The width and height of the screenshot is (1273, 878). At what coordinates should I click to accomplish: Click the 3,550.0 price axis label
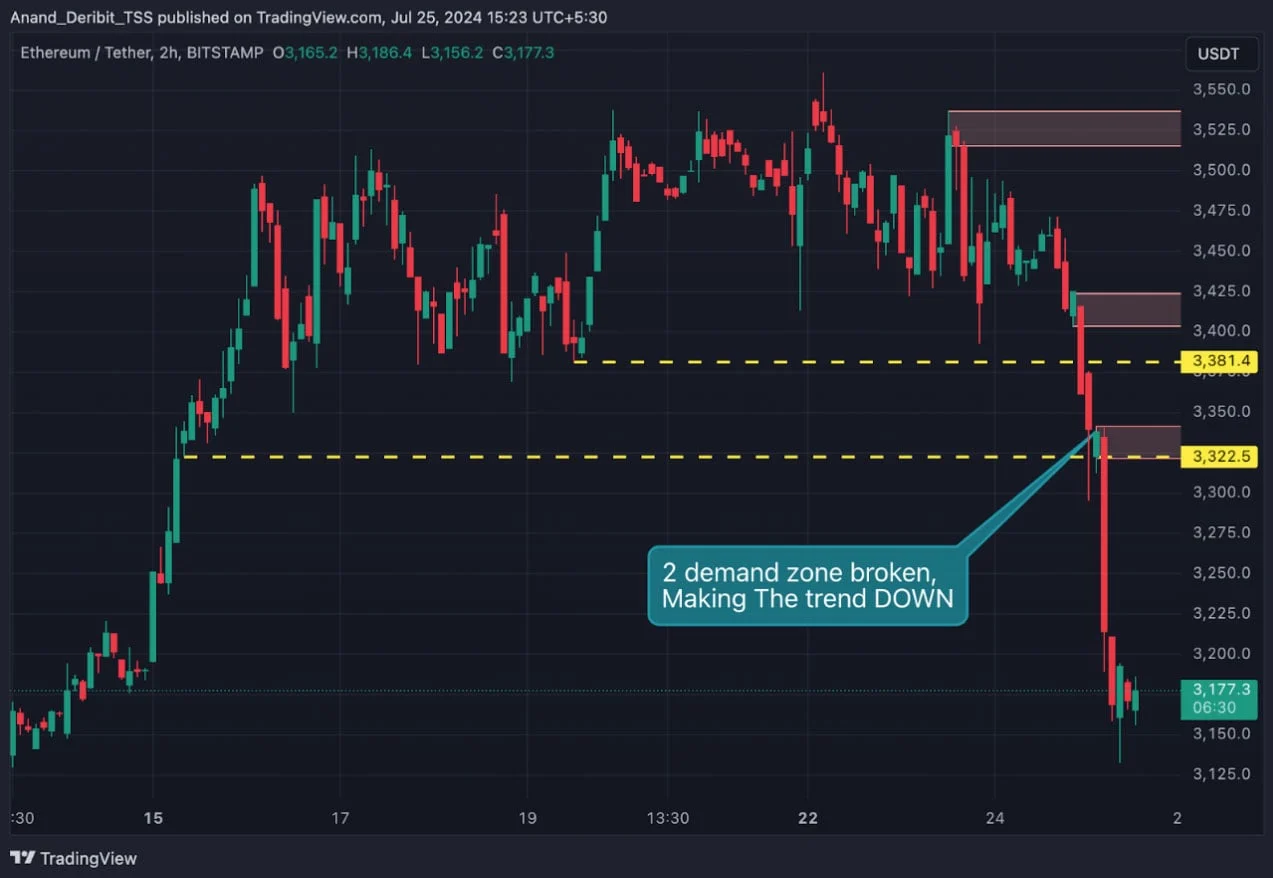(1221, 89)
